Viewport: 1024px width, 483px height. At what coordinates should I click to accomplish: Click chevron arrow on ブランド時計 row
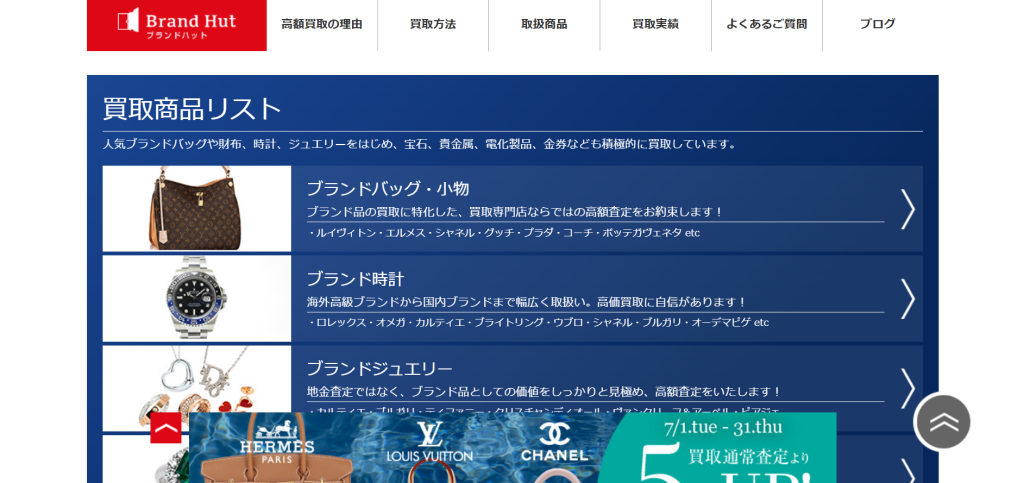[908, 299]
